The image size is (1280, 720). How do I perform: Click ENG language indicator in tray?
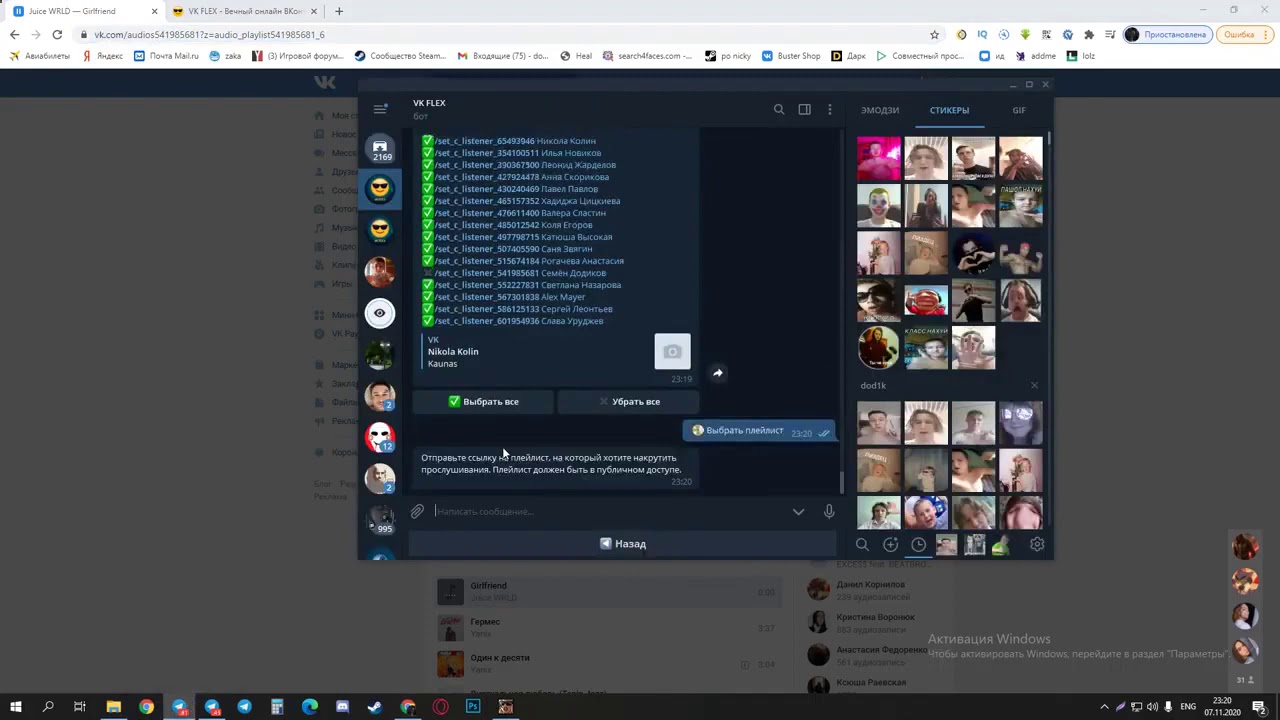(x=1188, y=707)
